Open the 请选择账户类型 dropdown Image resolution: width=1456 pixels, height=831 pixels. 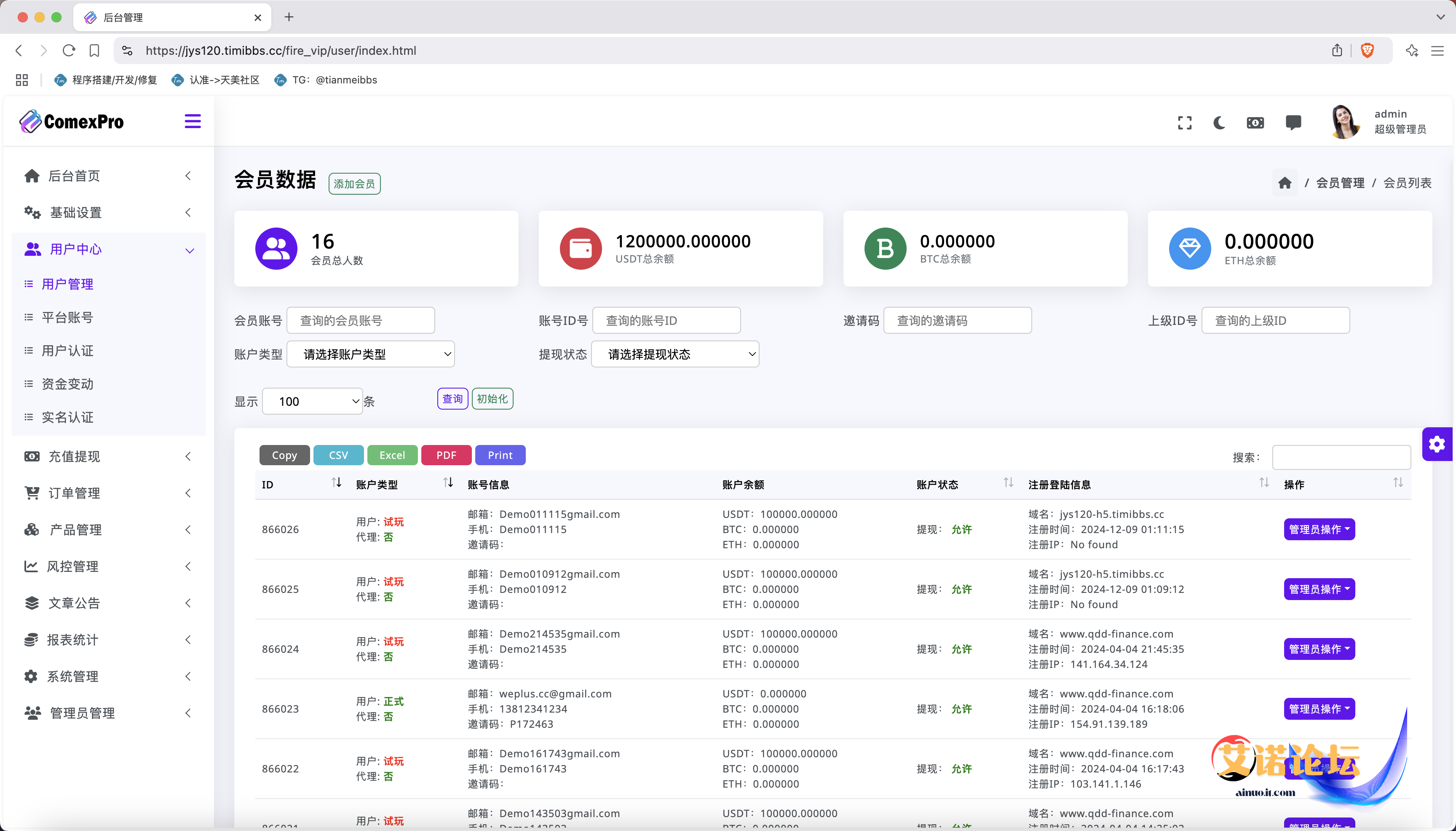(370, 354)
